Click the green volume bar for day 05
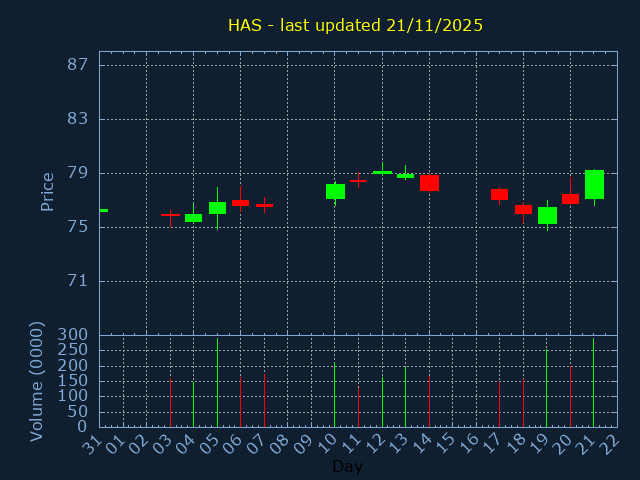The width and height of the screenshot is (640, 480). point(218,382)
